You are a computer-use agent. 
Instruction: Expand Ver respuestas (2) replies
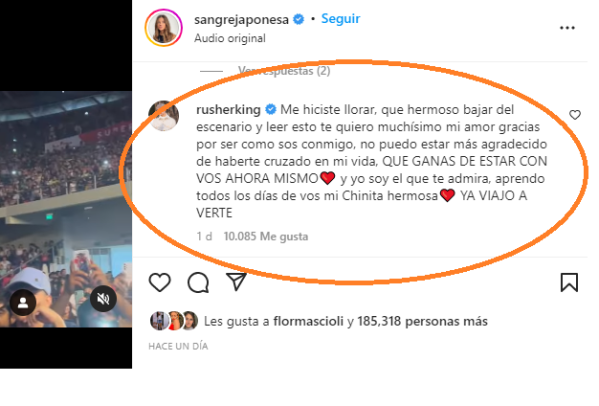click(x=284, y=71)
